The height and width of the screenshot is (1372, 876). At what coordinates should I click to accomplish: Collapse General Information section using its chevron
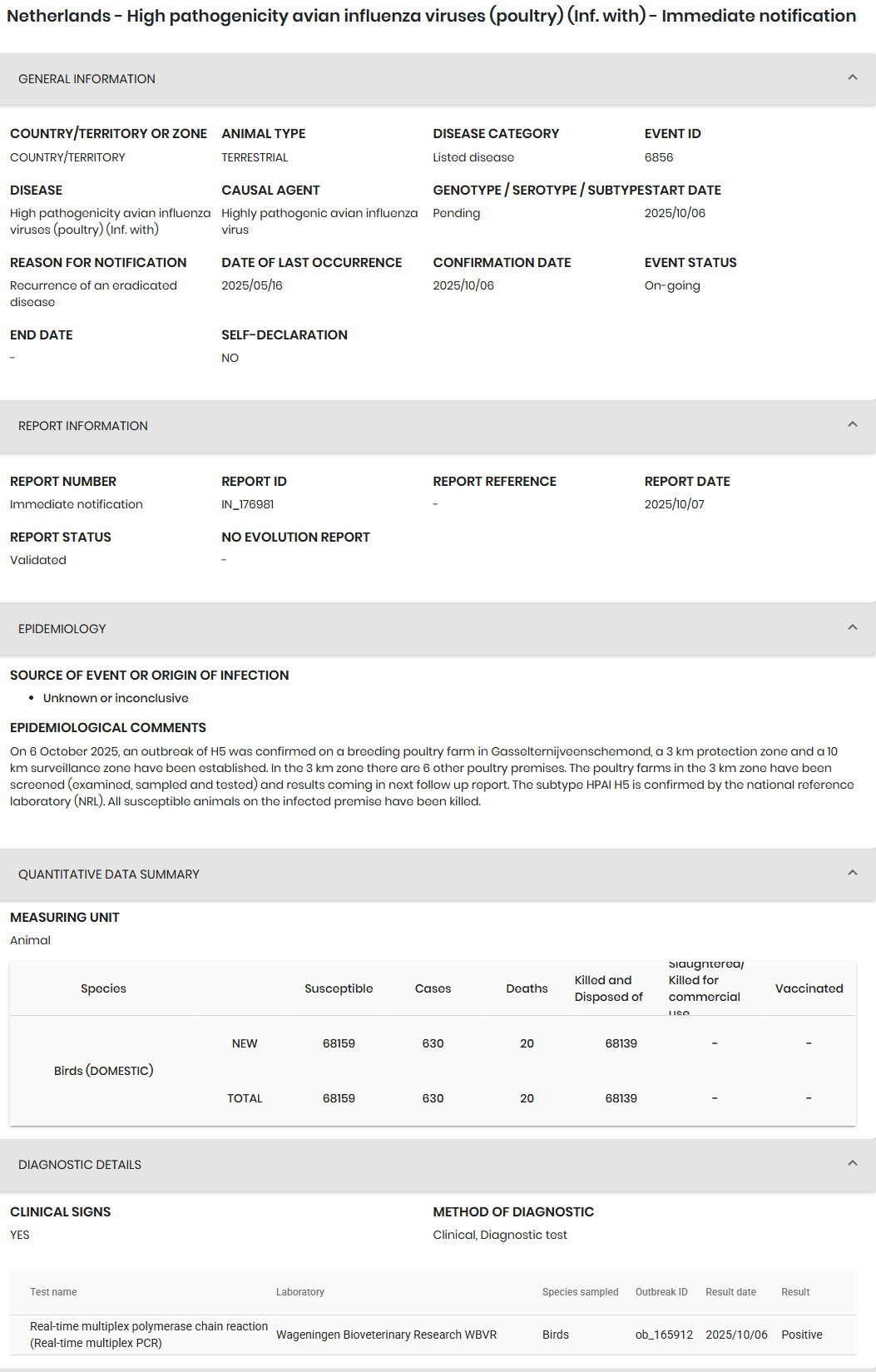tap(852, 78)
